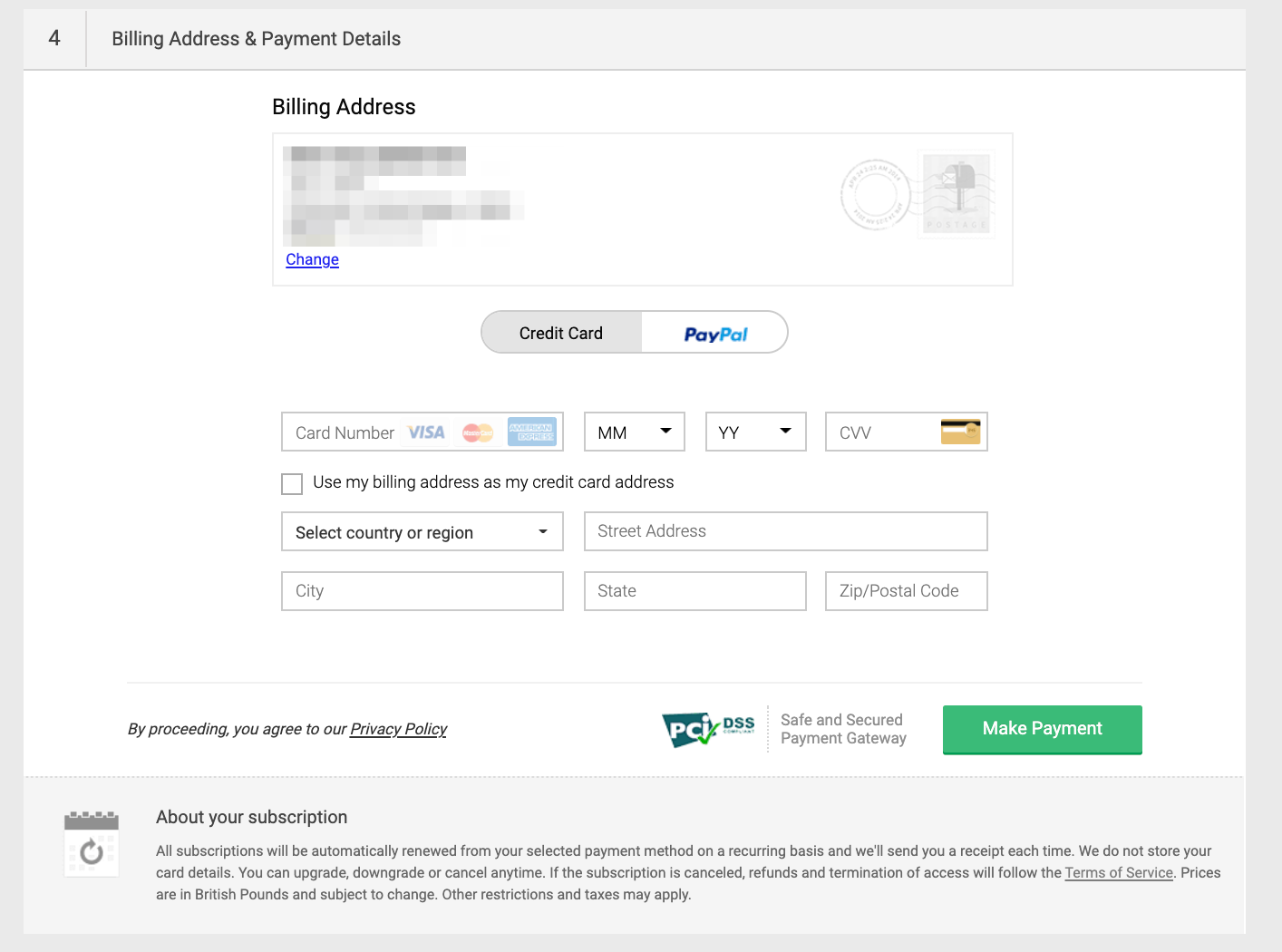Open the Privacy Policy link

click(x=398, y=729)
